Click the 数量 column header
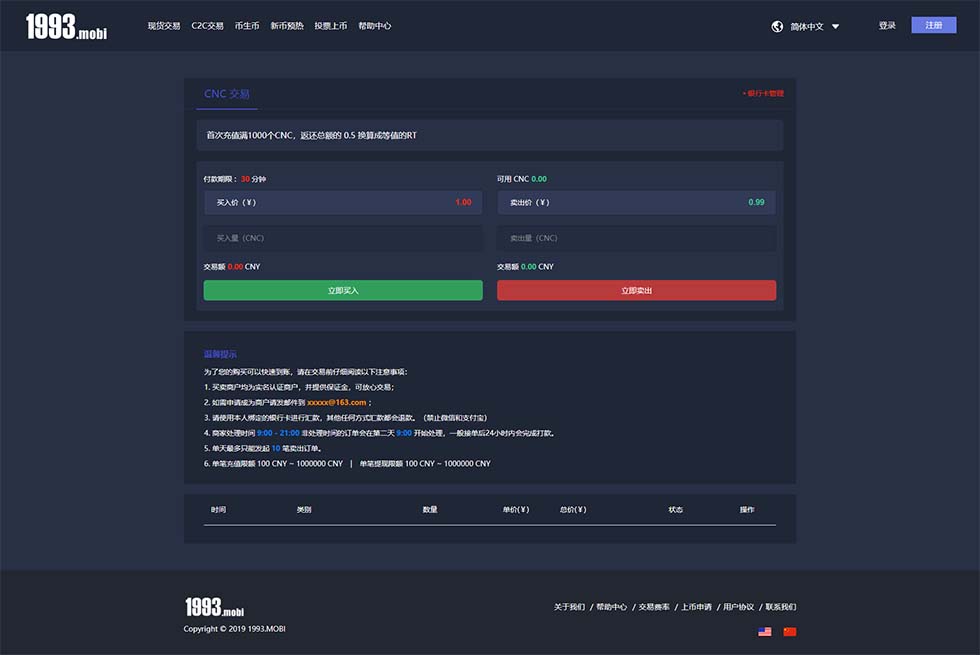The width and height of the screenshot is (980, 655). (x=430, y=510)
